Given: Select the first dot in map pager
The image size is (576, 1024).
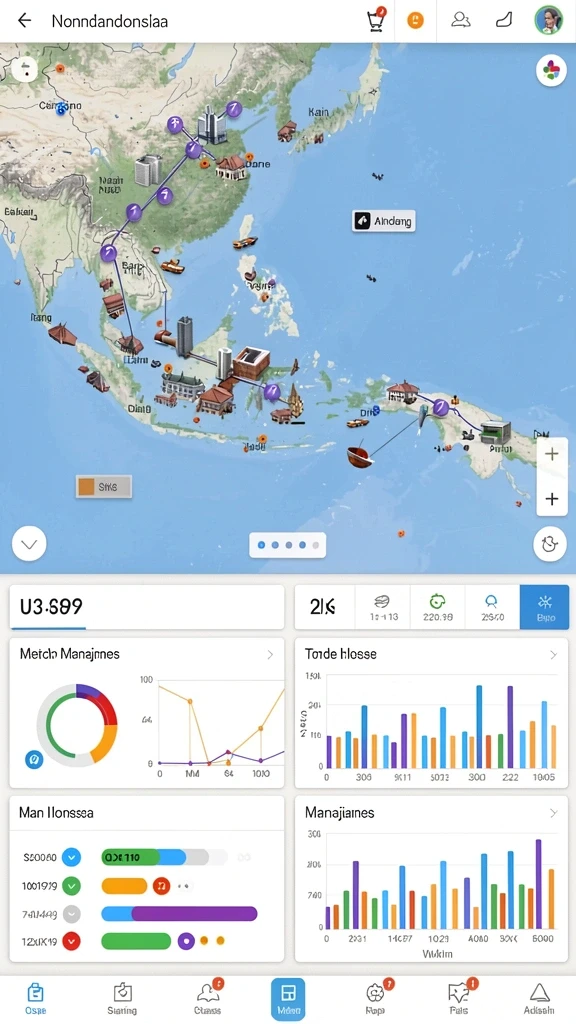Looking at the screenshot, I should [x=262, y=545].
